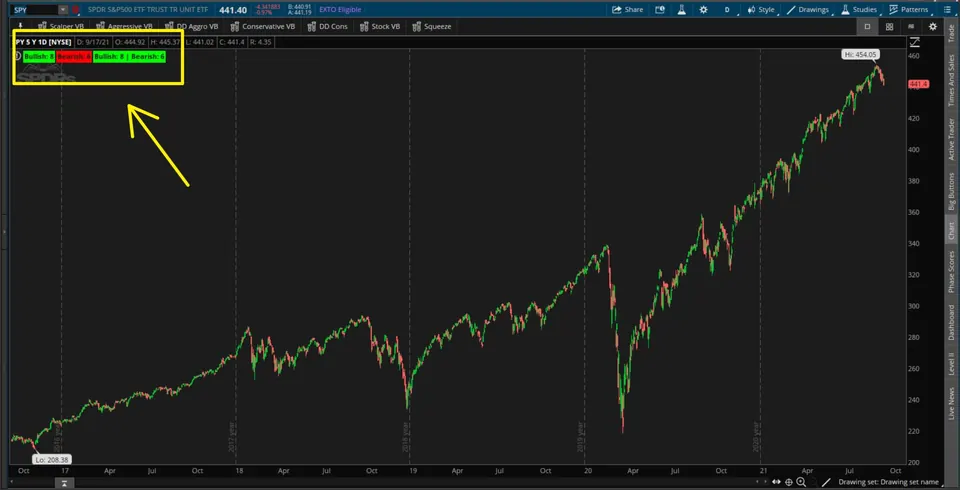
Task: Apply the DD Cons study set
Action: click(x=327, y=26)
